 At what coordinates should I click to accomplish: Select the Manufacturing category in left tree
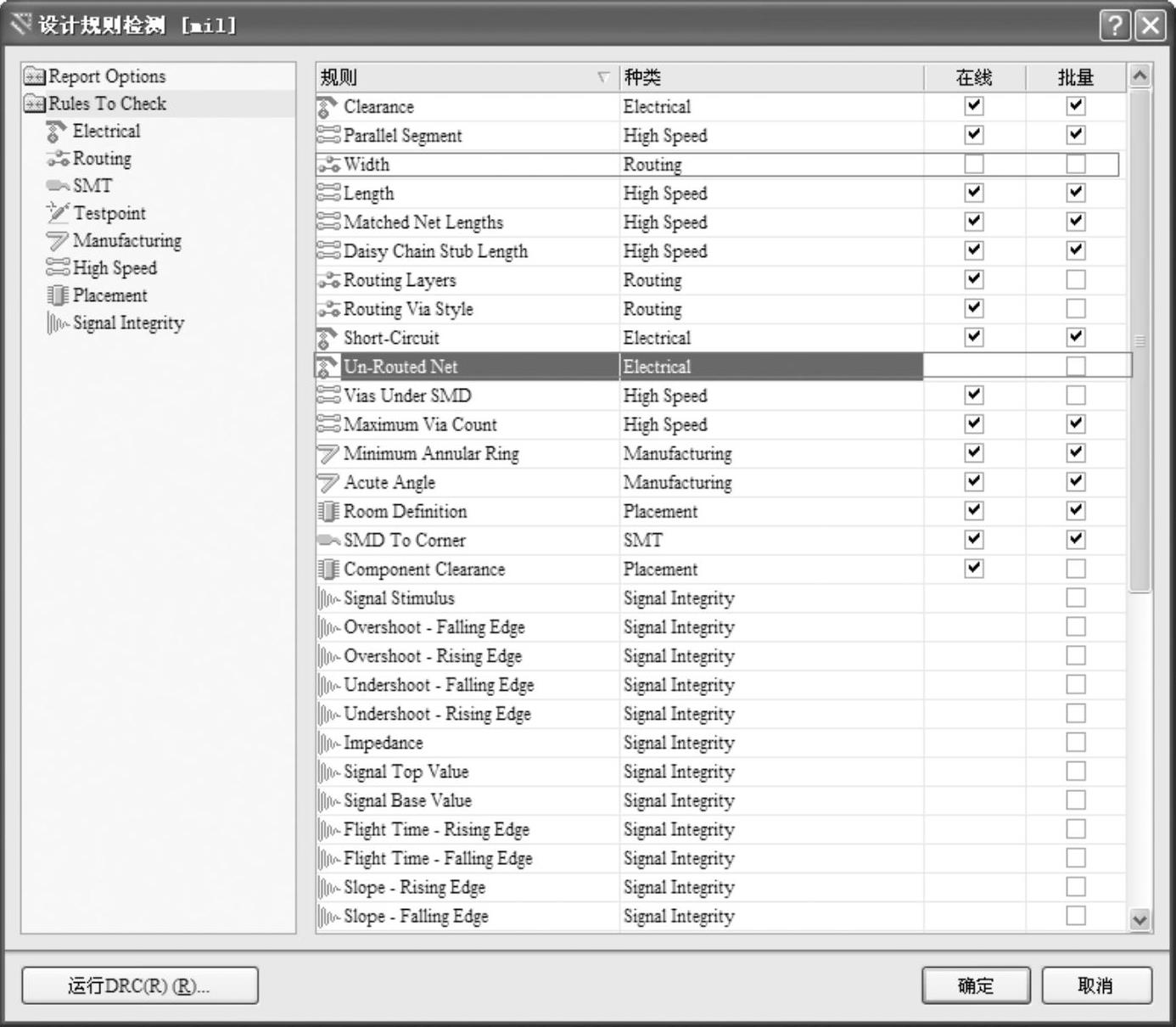(x=127, y=241)
